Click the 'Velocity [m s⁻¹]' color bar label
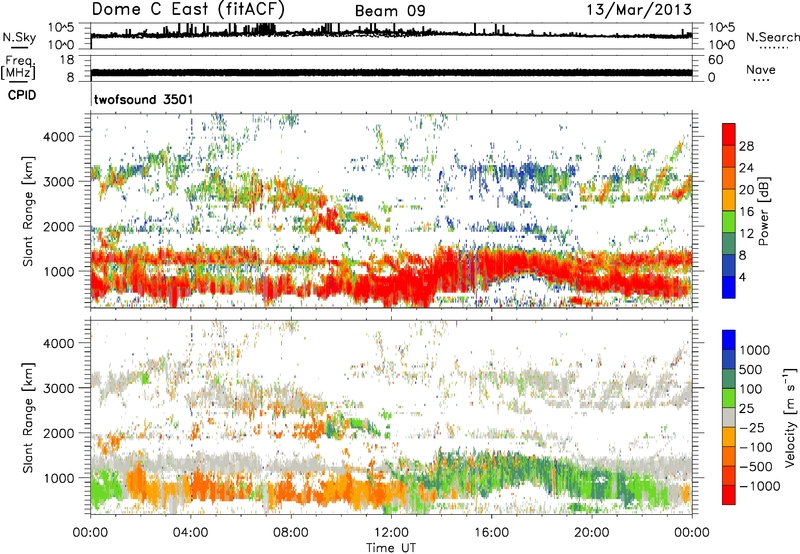The image size is (800, 554). click(x=790, y=417)
